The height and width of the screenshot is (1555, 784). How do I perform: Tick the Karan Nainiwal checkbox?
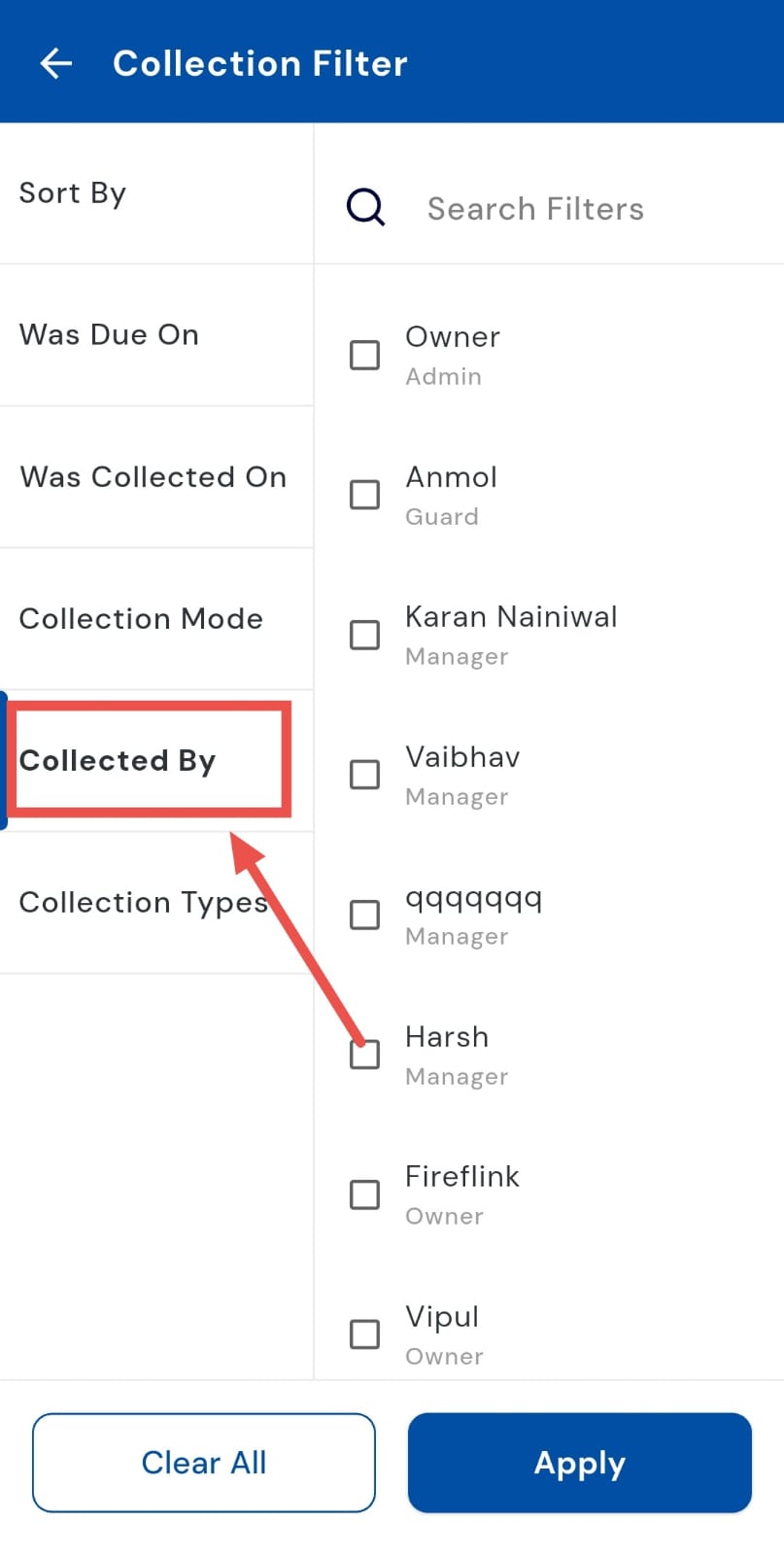(x=364, y=635)
